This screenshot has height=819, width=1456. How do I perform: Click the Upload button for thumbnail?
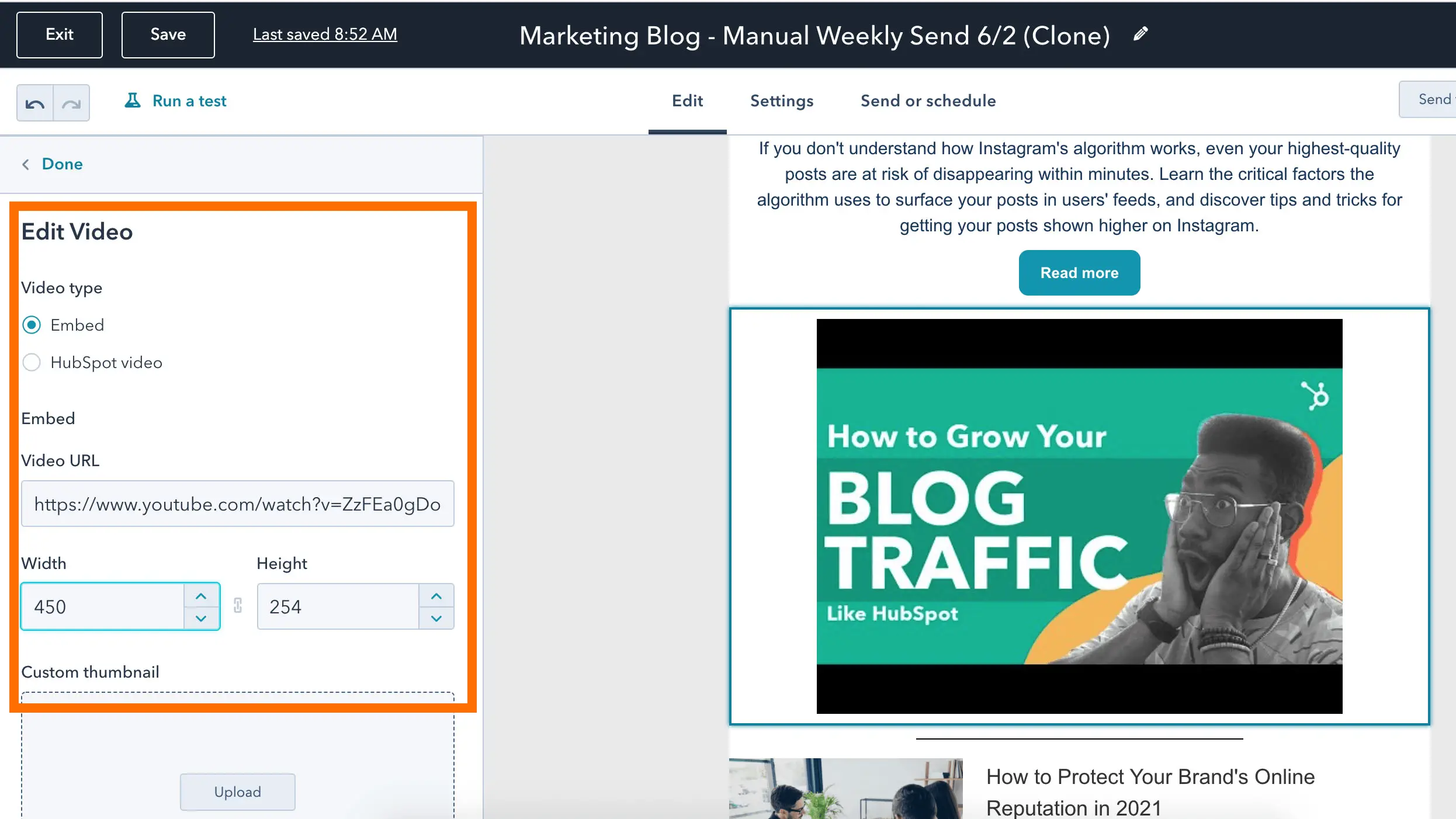[237, 791]
